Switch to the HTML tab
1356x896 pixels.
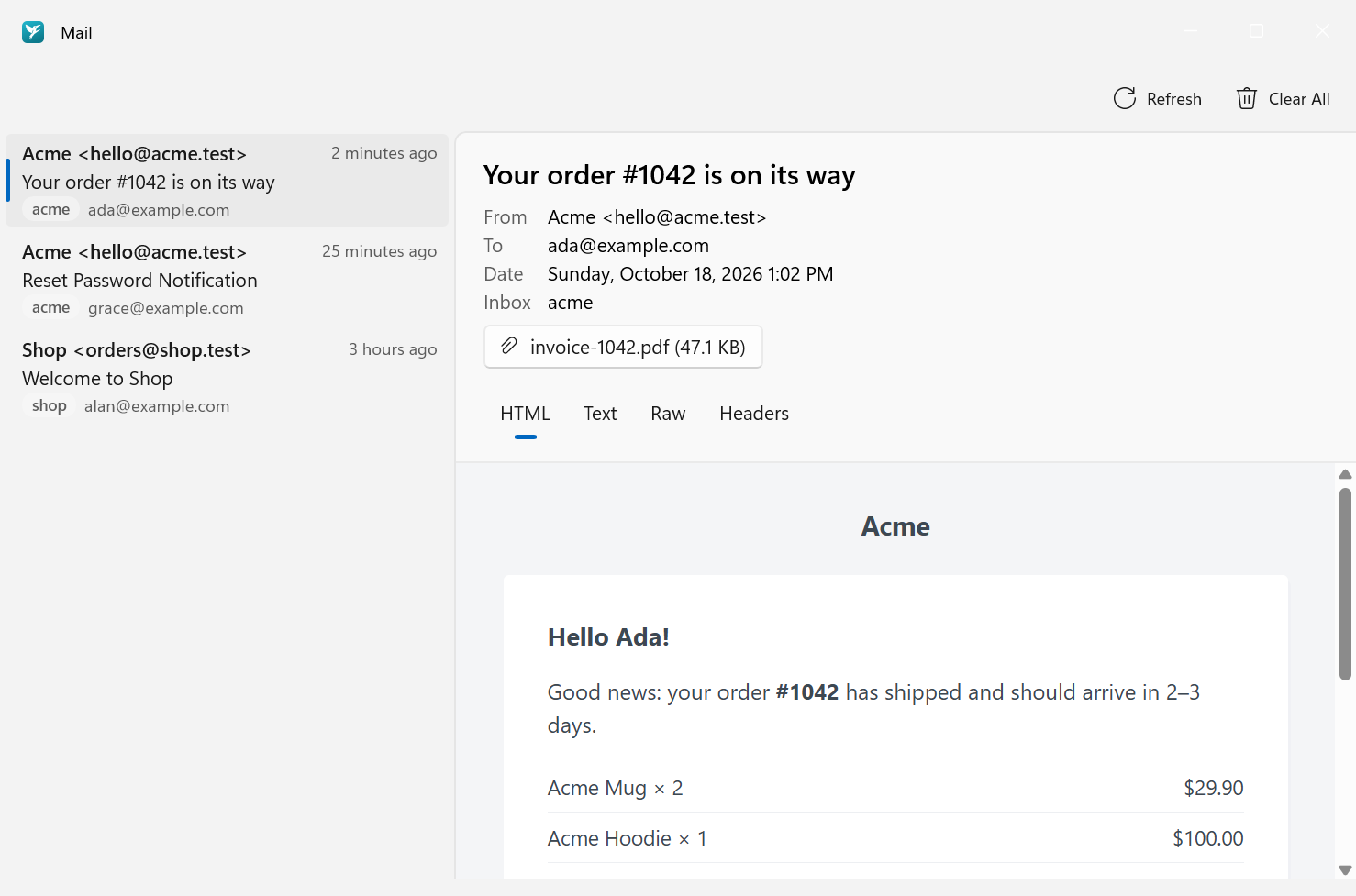pyautogui.click(x=525, y=414)
